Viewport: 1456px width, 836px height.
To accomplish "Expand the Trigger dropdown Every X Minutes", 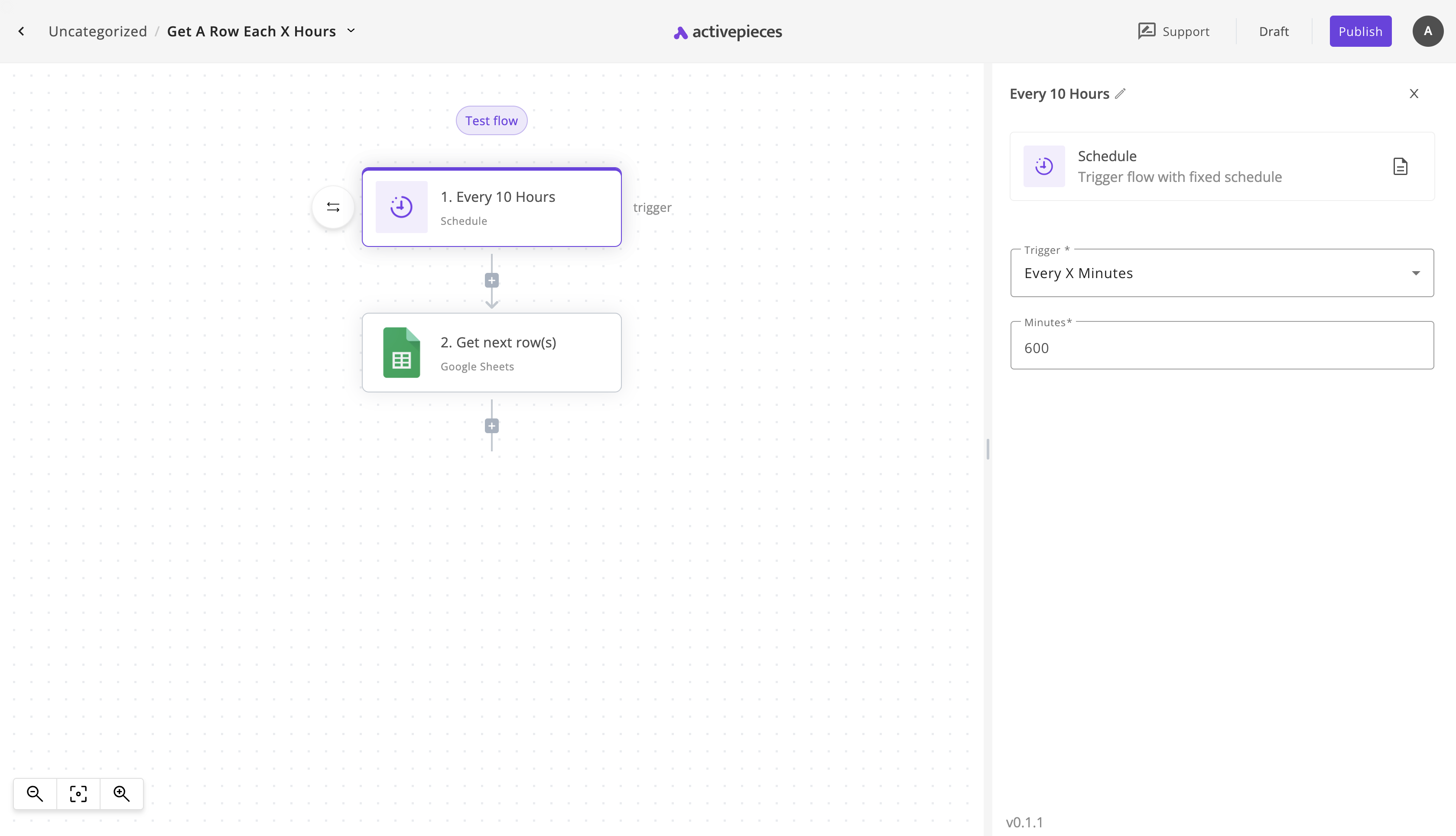I will pos(1222,273).
